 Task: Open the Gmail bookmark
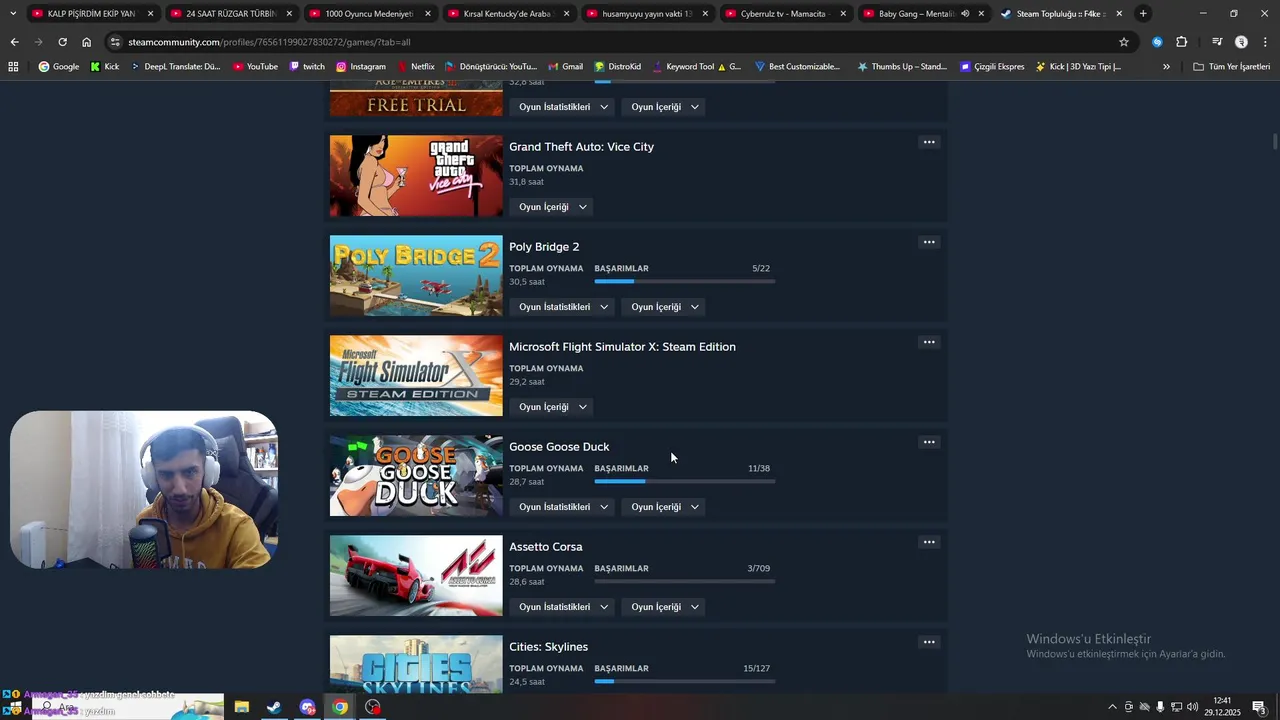click(565, 67)
